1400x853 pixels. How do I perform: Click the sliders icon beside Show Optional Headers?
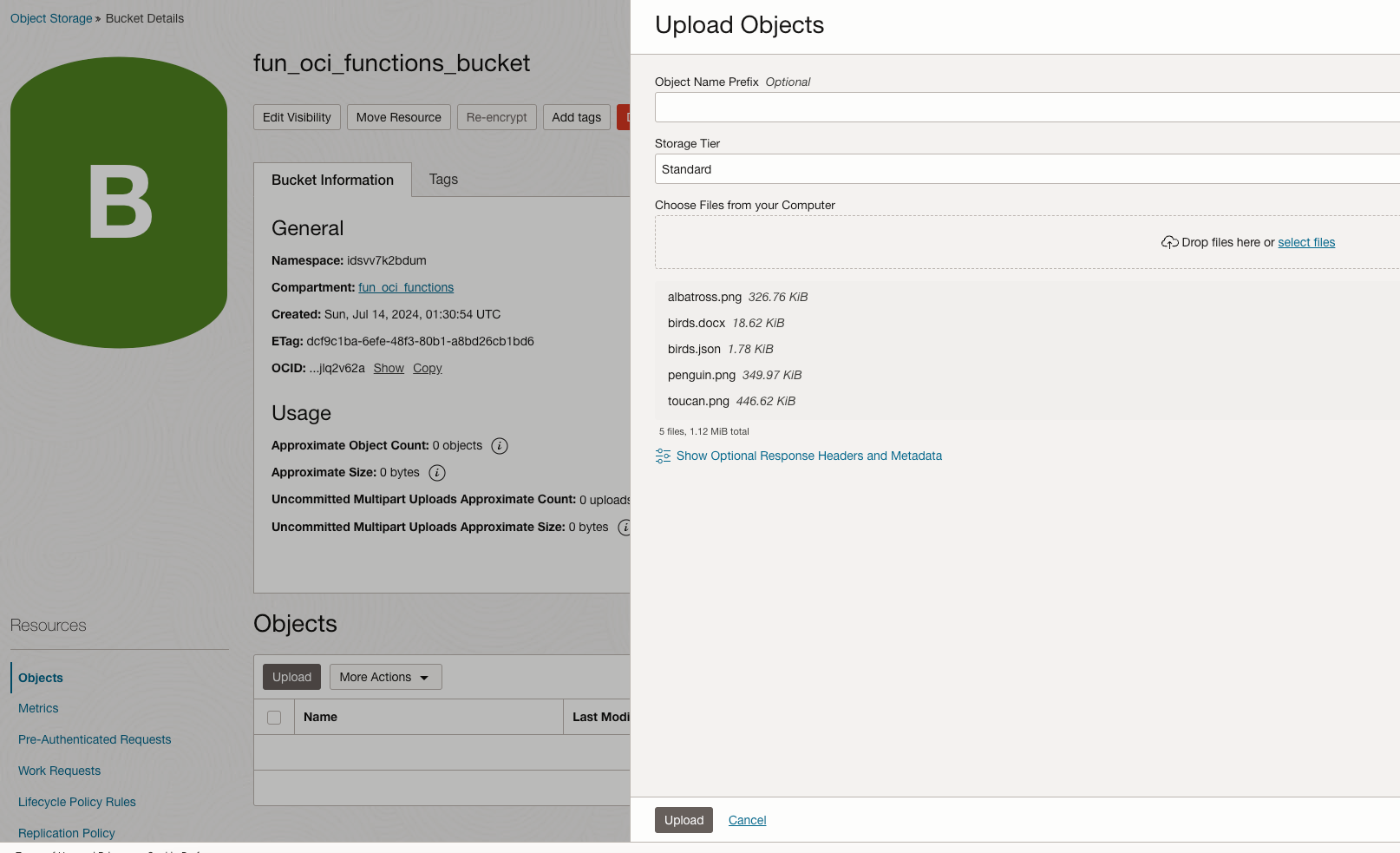(x=663, y=456)
